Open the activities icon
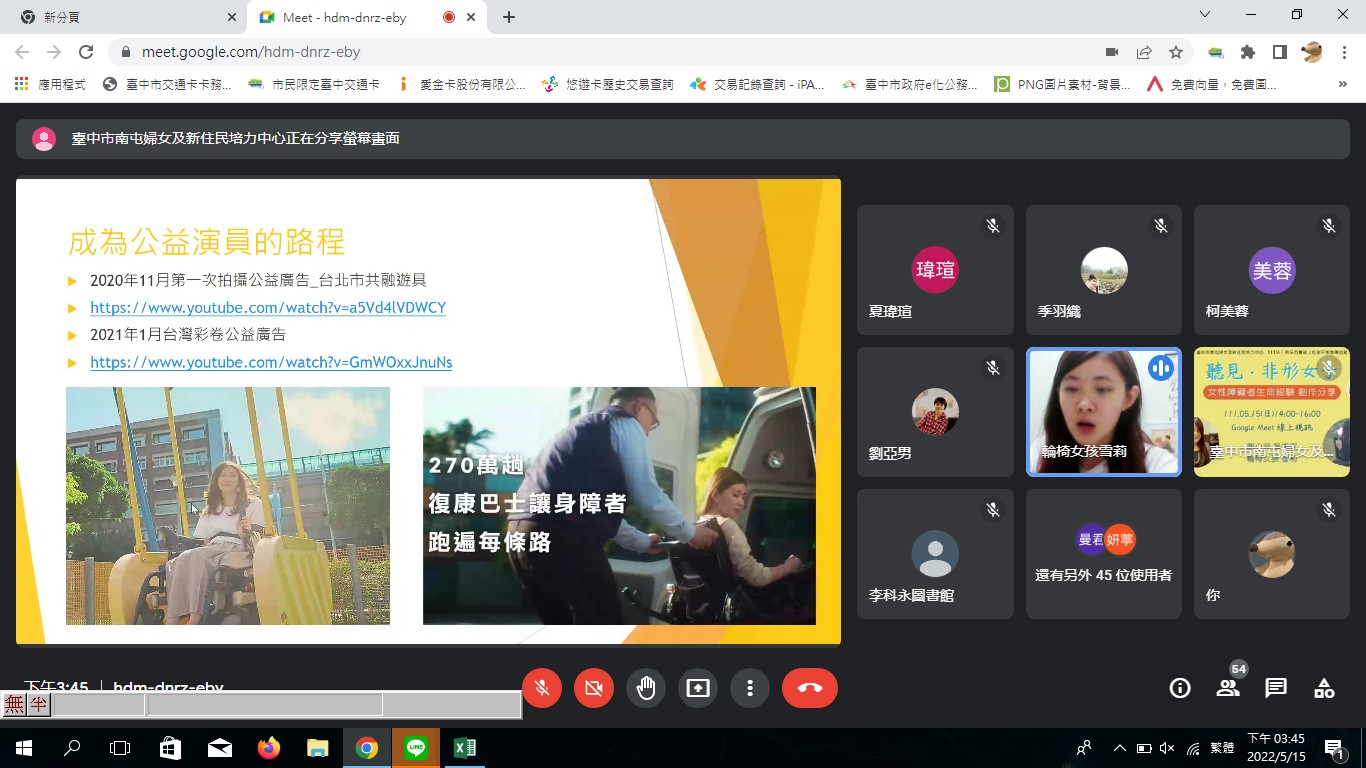The width and height of the screenshot is (1366, 768). click(1324, 688)
